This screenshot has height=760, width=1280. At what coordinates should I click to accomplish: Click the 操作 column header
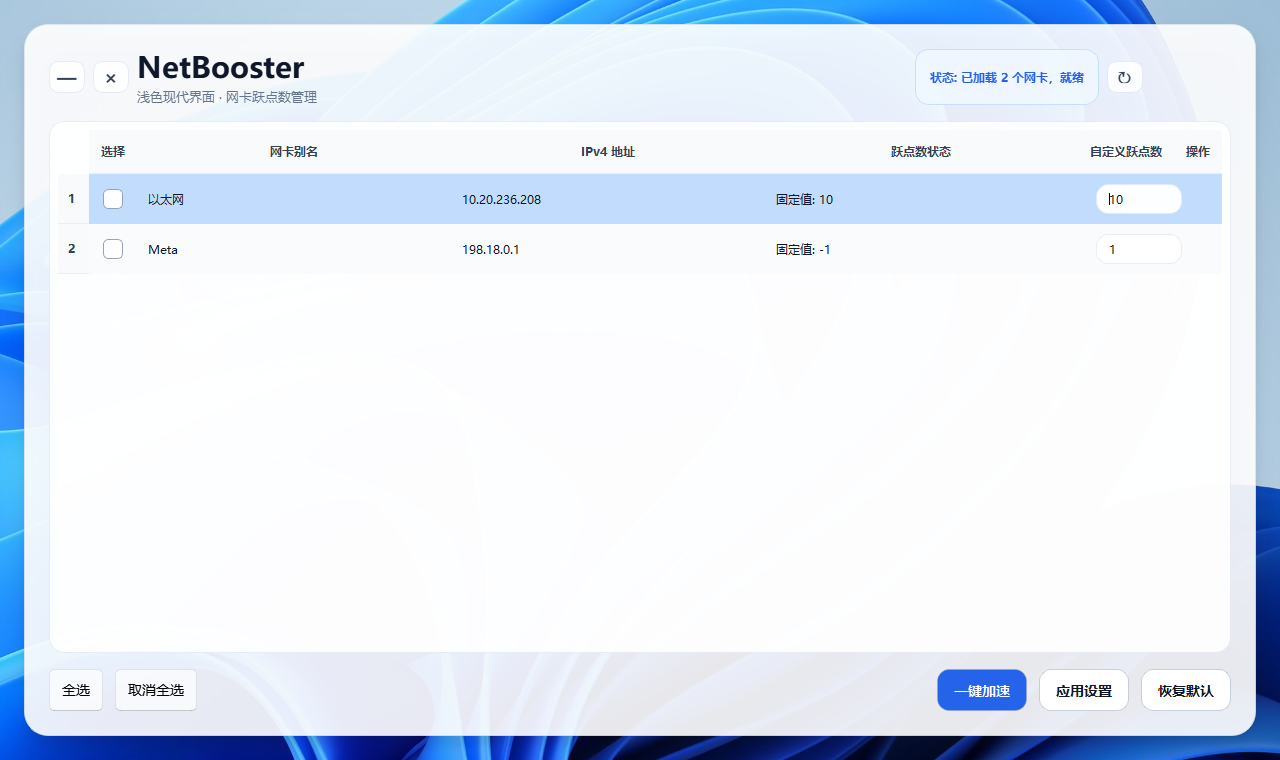point(1198,152)
